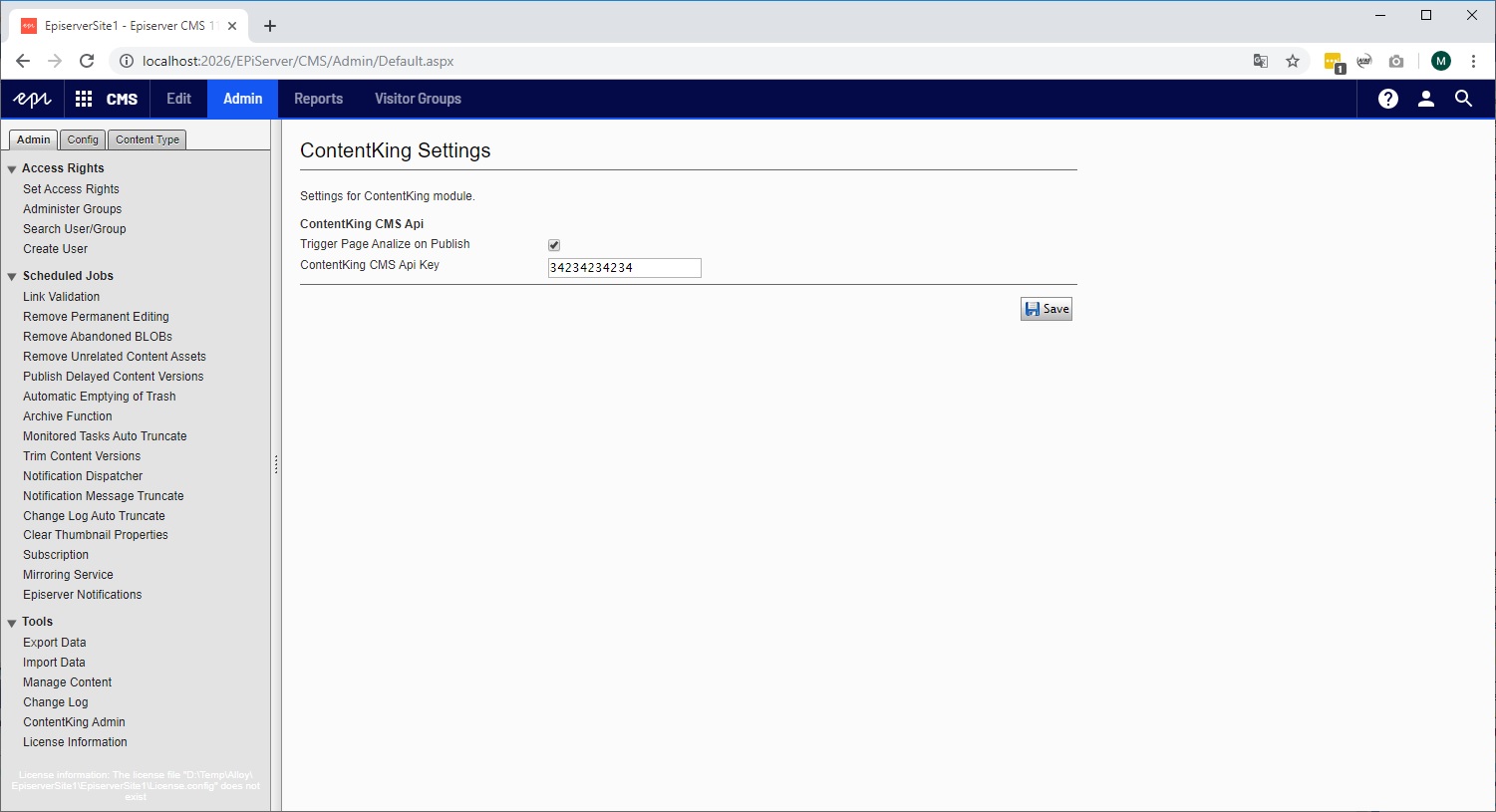
Task: Open Clear Thumbnail Properties
Action: pyautogui.click(x=96, y=535)
